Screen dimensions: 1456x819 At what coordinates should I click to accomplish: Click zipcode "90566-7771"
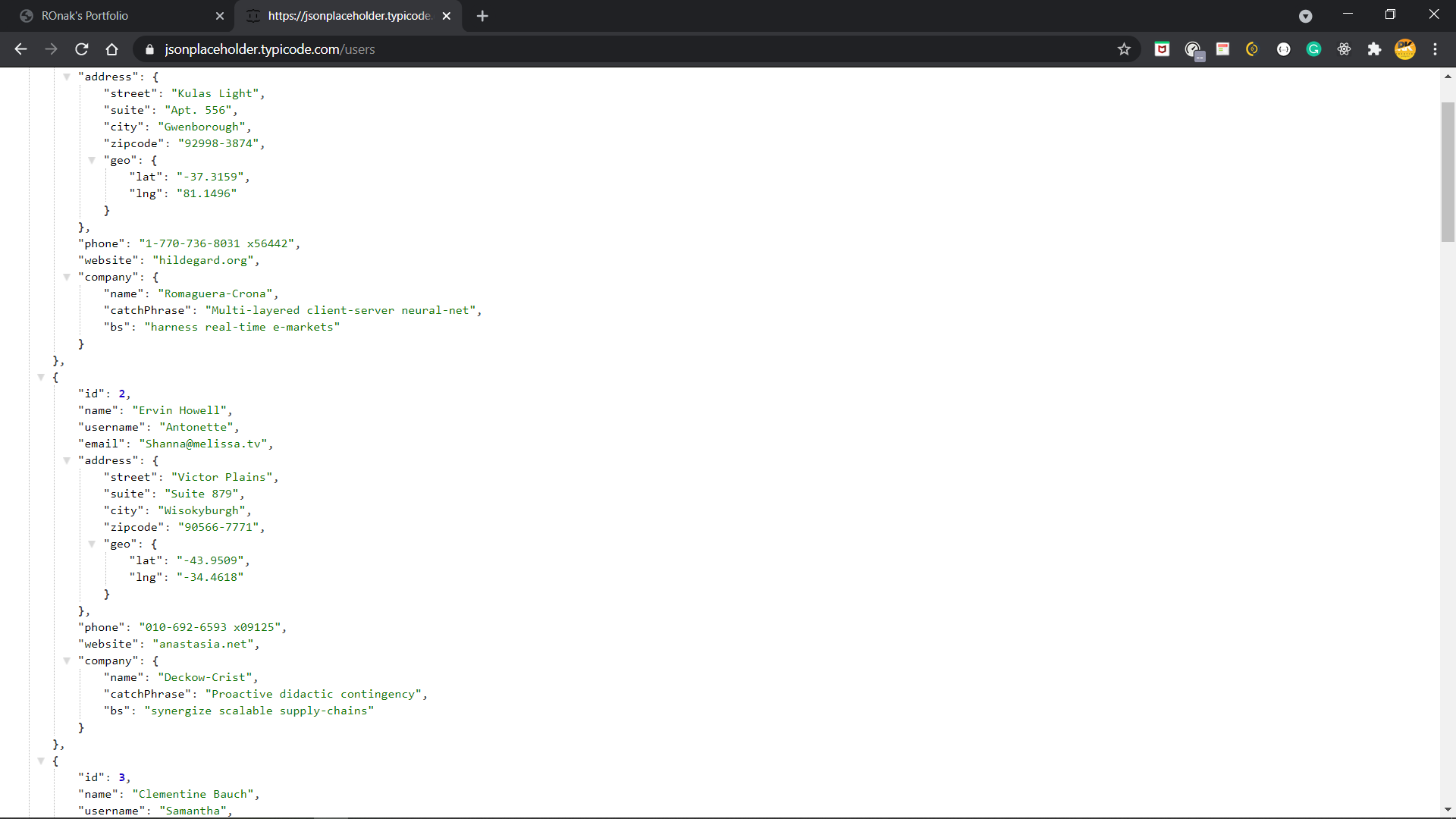[x=218, y=527]
